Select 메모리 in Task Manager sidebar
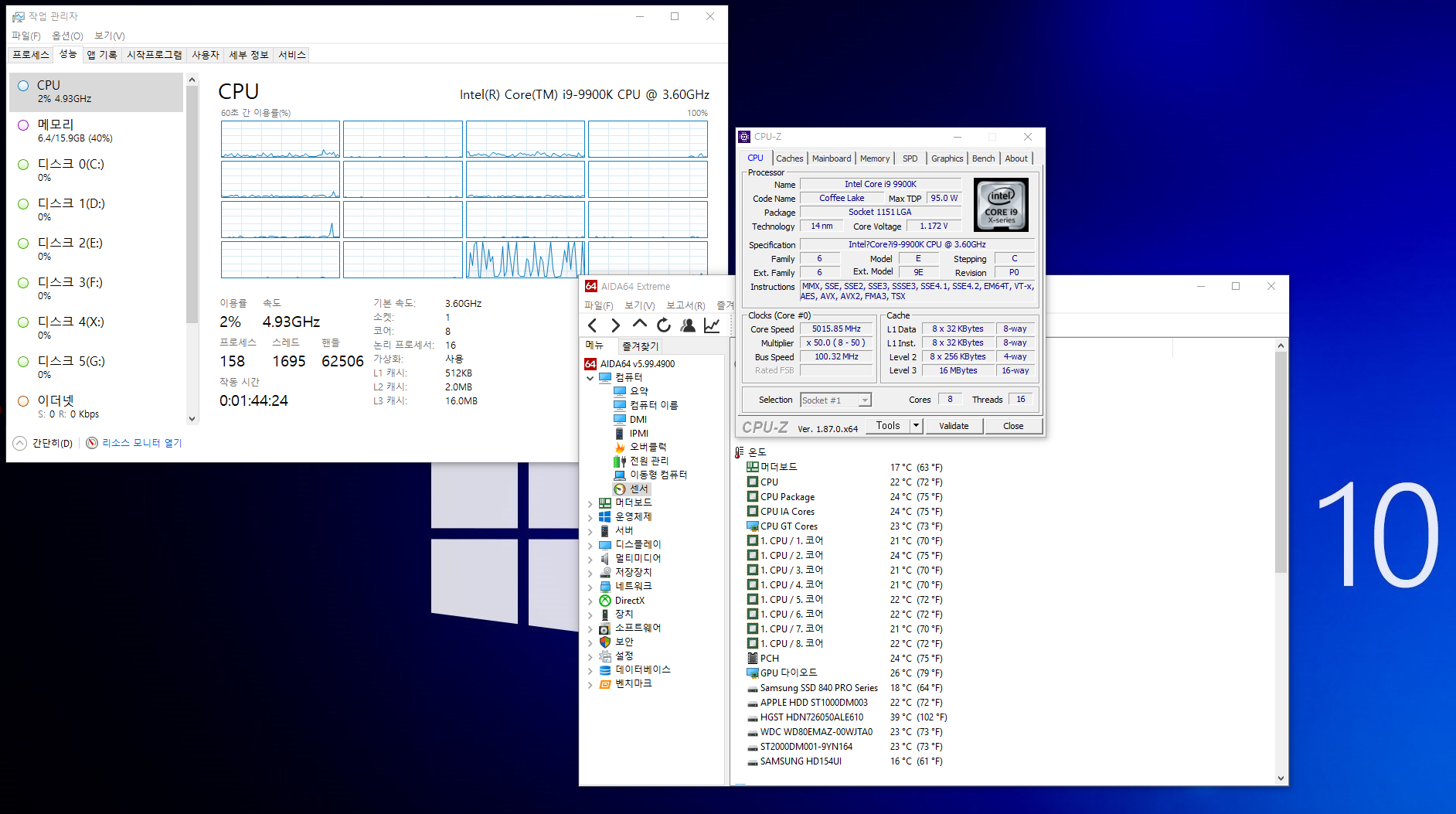Viewport: 1456px width, 814px height. [97, 131]
